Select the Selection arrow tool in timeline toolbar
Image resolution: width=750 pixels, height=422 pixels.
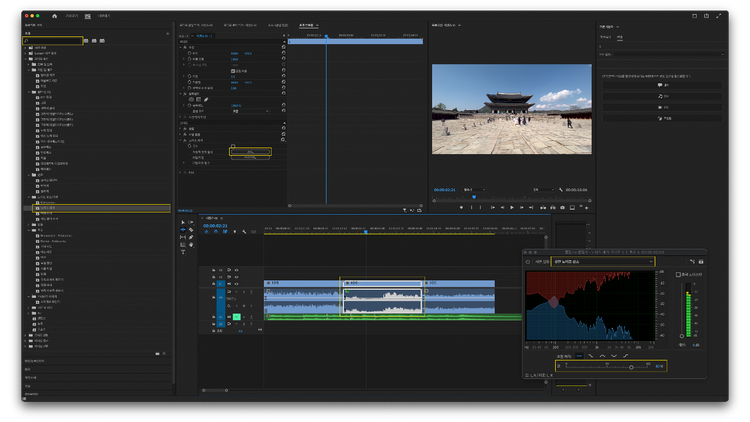pyautogui.click(x=183, y=223)
